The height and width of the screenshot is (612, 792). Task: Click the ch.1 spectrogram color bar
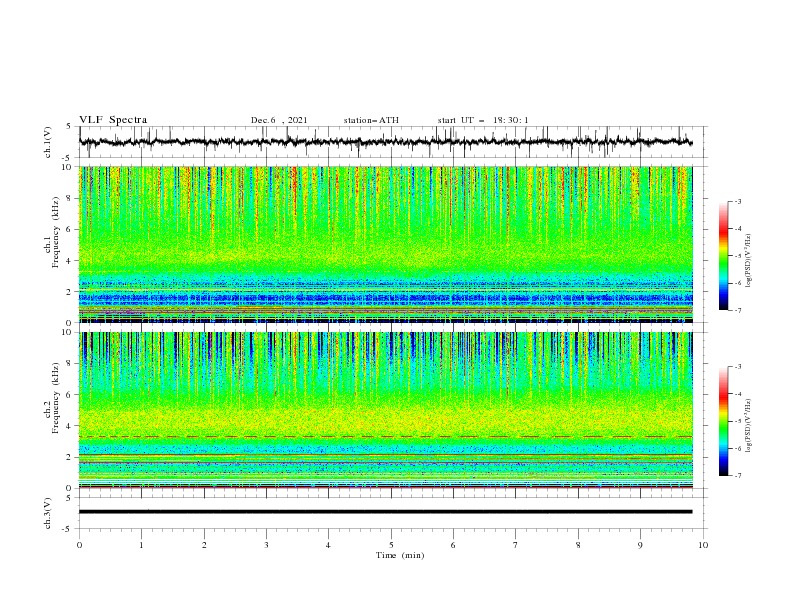pos(723,256)
